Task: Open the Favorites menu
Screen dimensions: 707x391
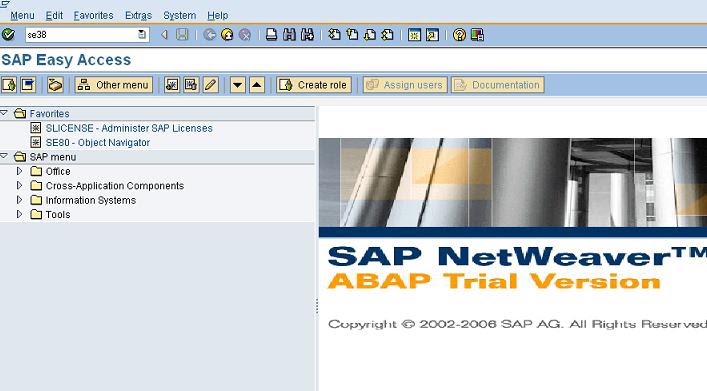Action: point(93,15)
